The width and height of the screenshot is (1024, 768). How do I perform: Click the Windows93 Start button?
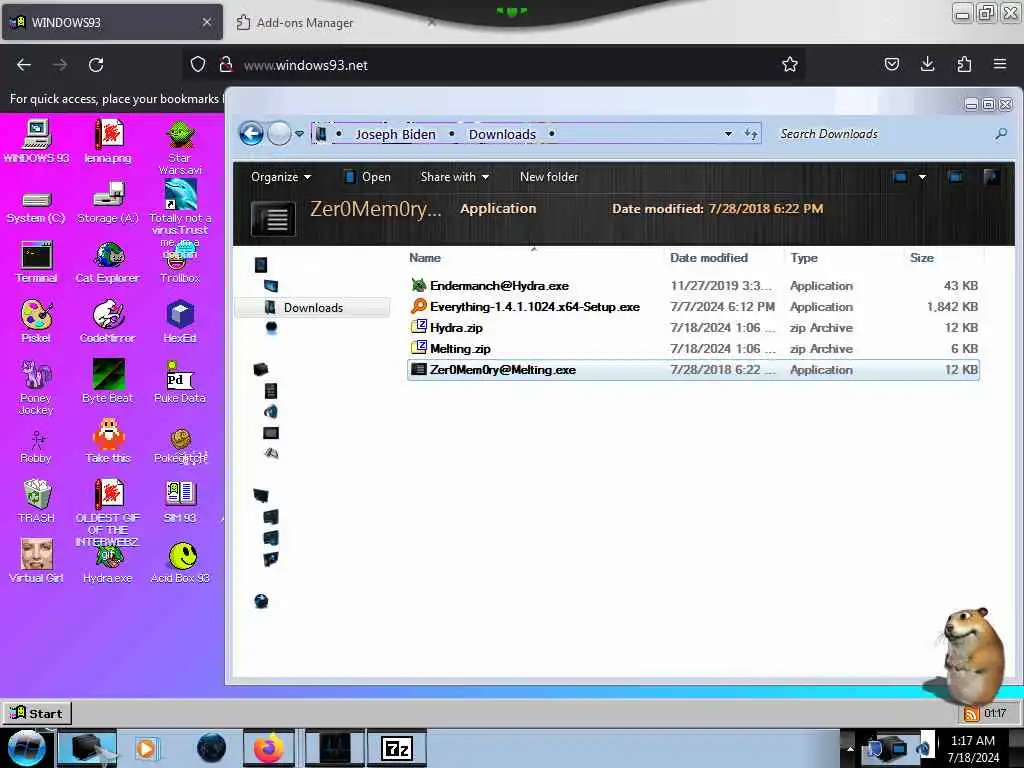[37, 713]
